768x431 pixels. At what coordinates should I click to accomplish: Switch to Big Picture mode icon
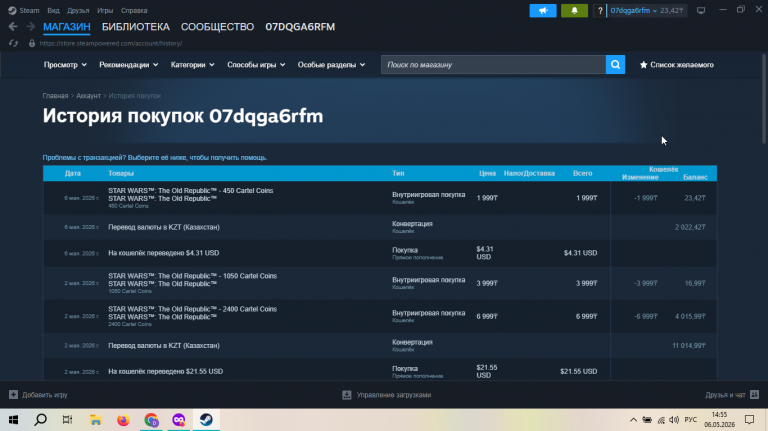(x=701, y=10)
